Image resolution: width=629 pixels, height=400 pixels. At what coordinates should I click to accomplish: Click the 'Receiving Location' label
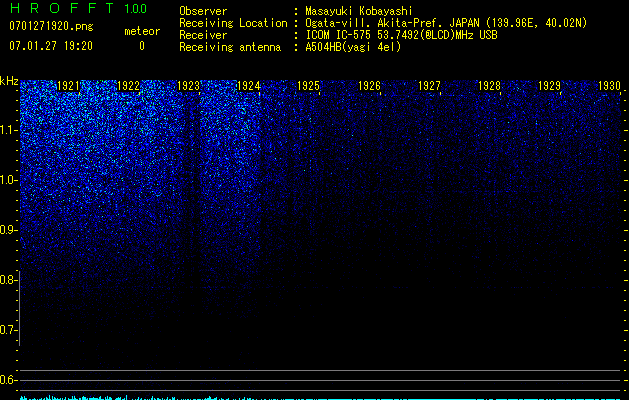click(233, 23)
